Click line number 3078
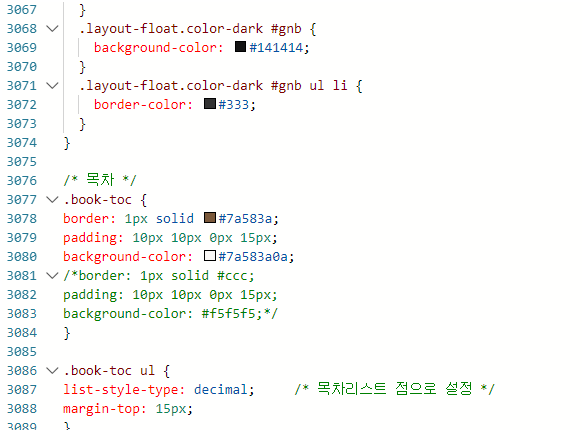This screenshot has height=432, width=584. click(x=22, y=219)
